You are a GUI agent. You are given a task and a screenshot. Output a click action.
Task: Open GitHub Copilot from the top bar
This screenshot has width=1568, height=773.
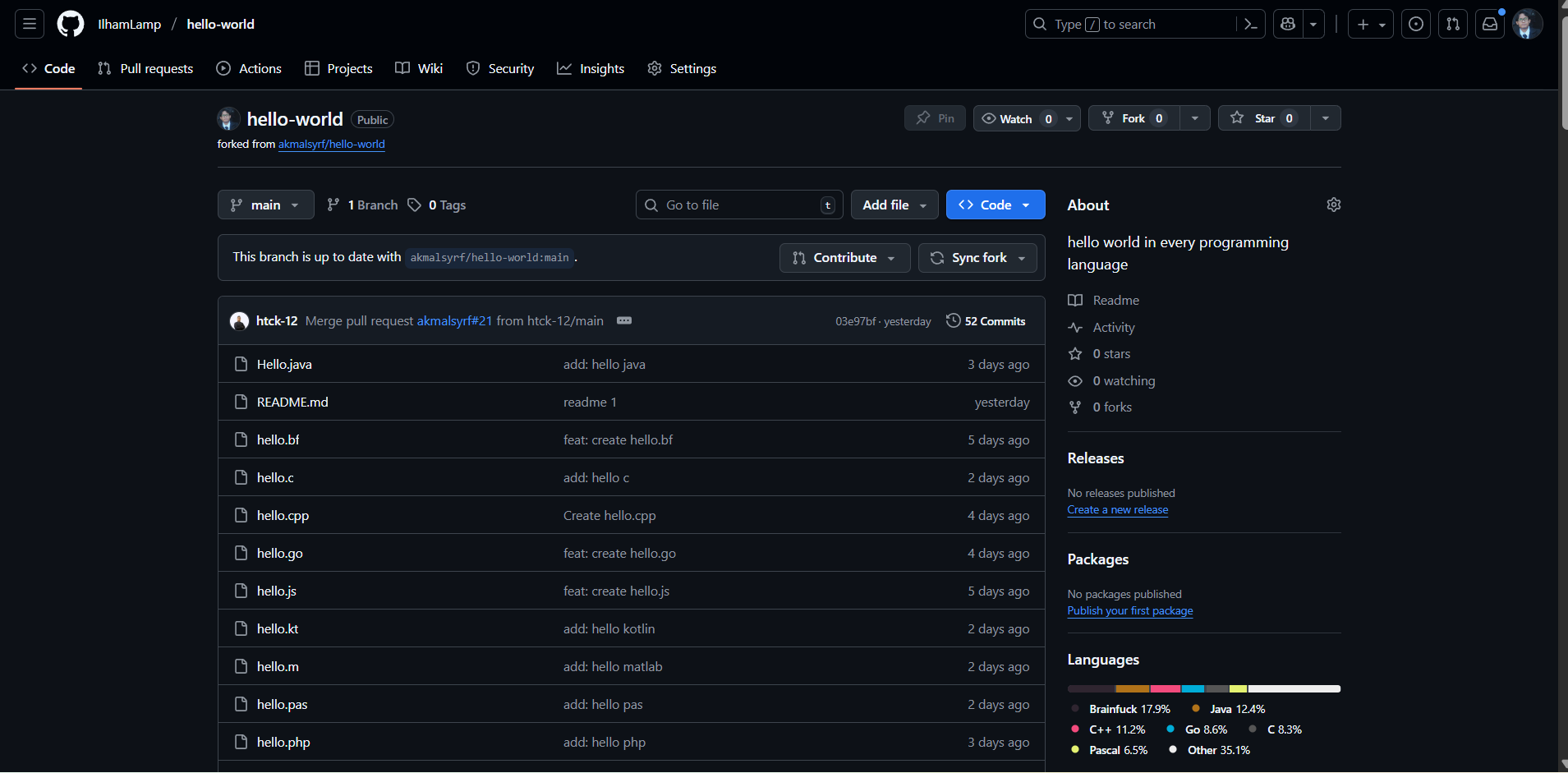pos(1287,24)
